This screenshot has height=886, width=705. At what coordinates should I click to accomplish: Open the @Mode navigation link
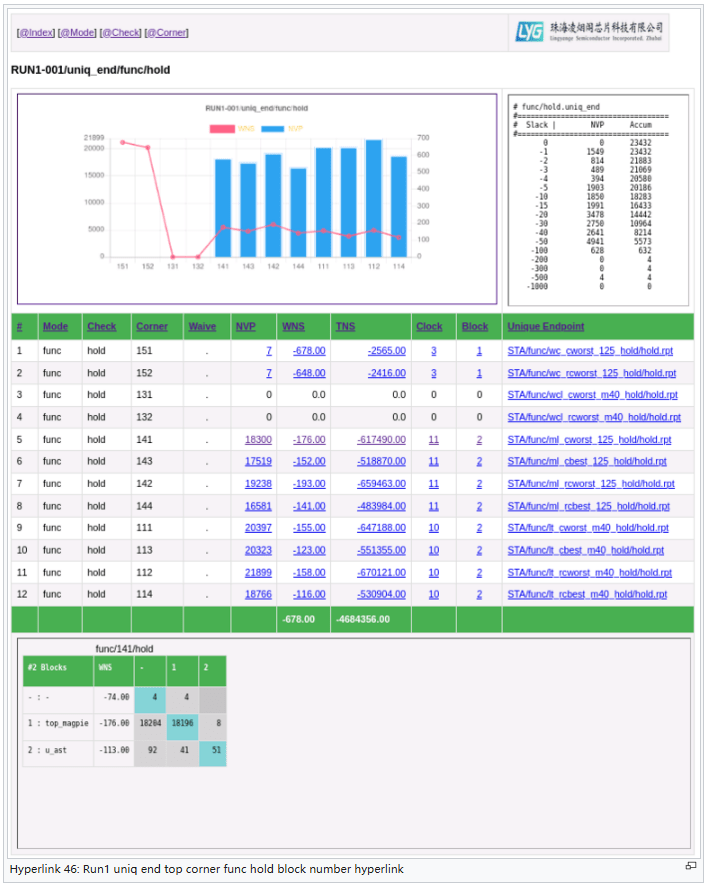click(77, 33)
